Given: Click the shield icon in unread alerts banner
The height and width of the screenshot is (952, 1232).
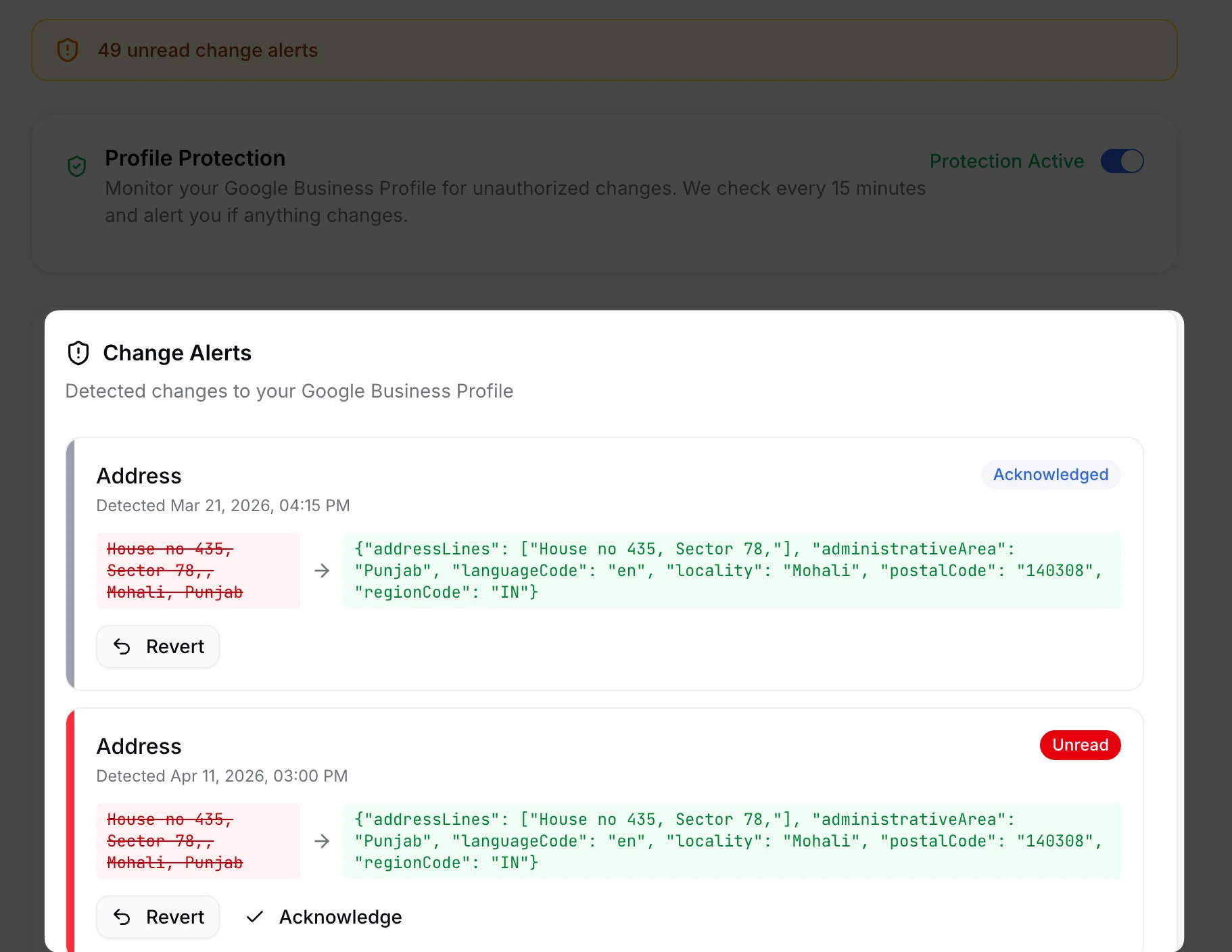Looking at the screenshot, I should pos(68,50).
